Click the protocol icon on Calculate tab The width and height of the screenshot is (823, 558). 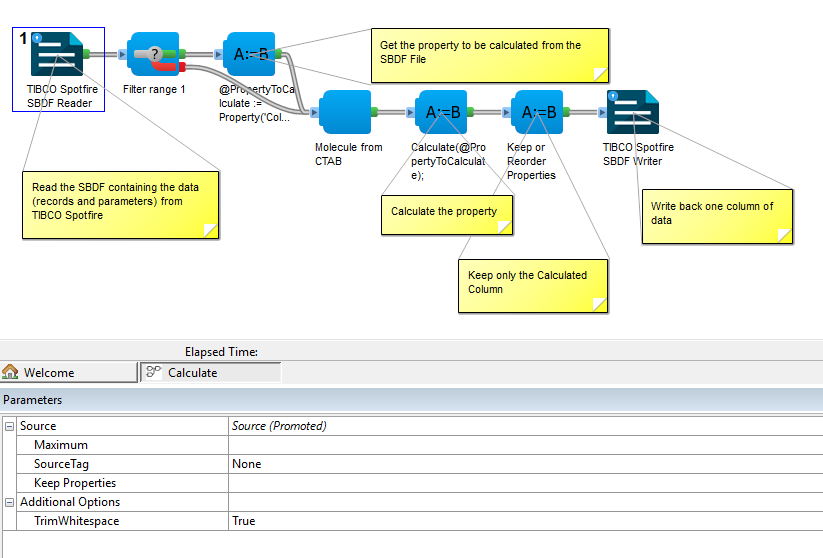(x=153, y=372)
